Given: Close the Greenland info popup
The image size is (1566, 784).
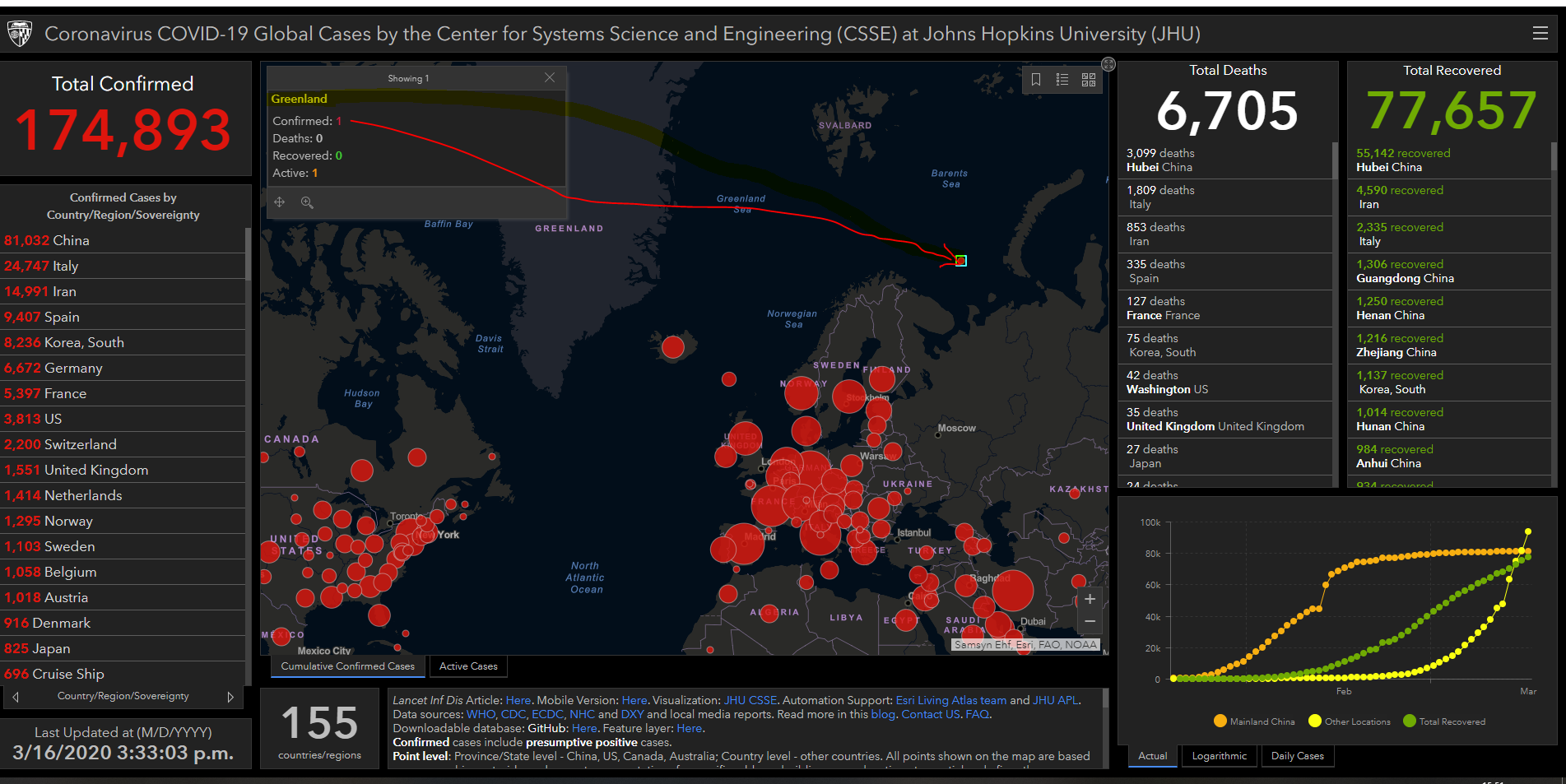Looking at the screenshot, I should point(550,77).
